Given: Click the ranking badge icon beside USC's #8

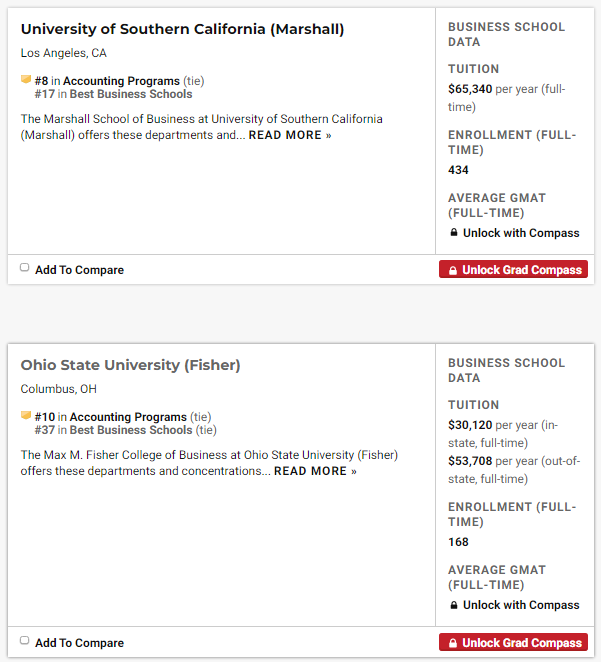Looking at the screenshot, I should pyautogui.click(x=26, y=80).
